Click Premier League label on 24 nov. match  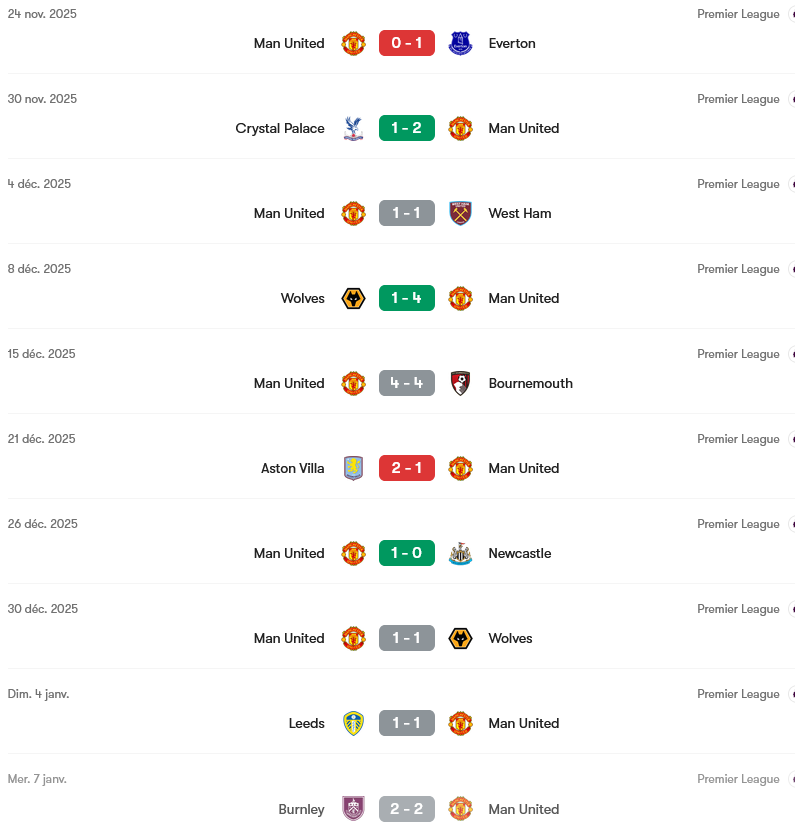tap(738, 14)
